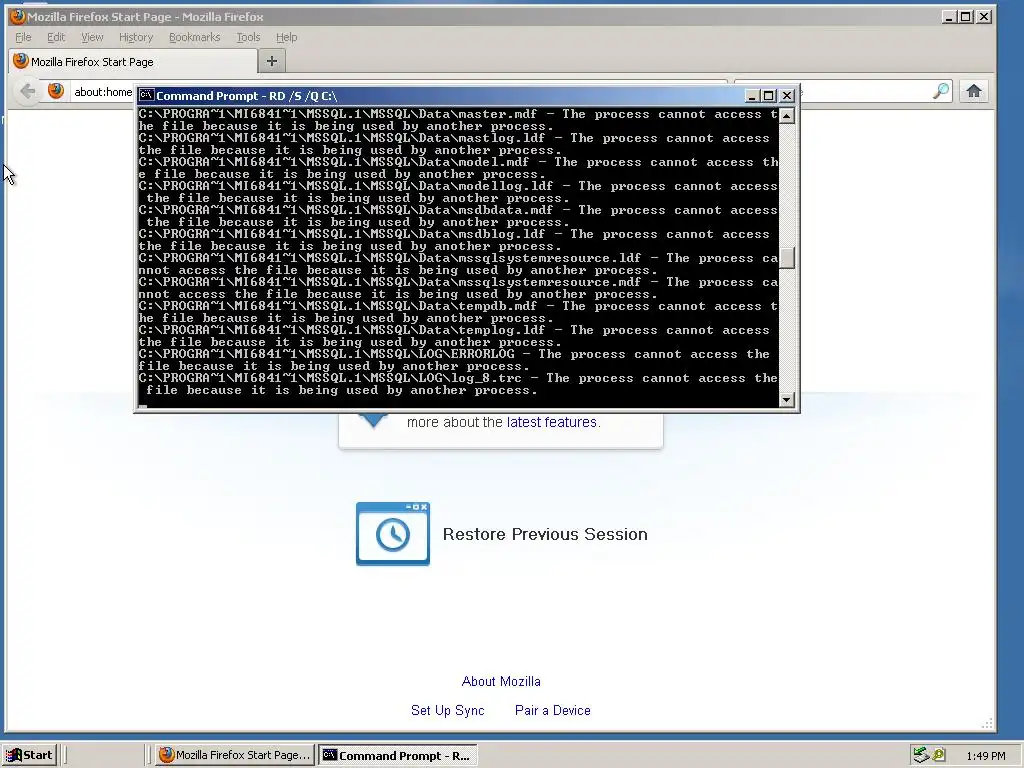
Task: Open the Bookmarks menu in Firefox
Action: point(195,37)
